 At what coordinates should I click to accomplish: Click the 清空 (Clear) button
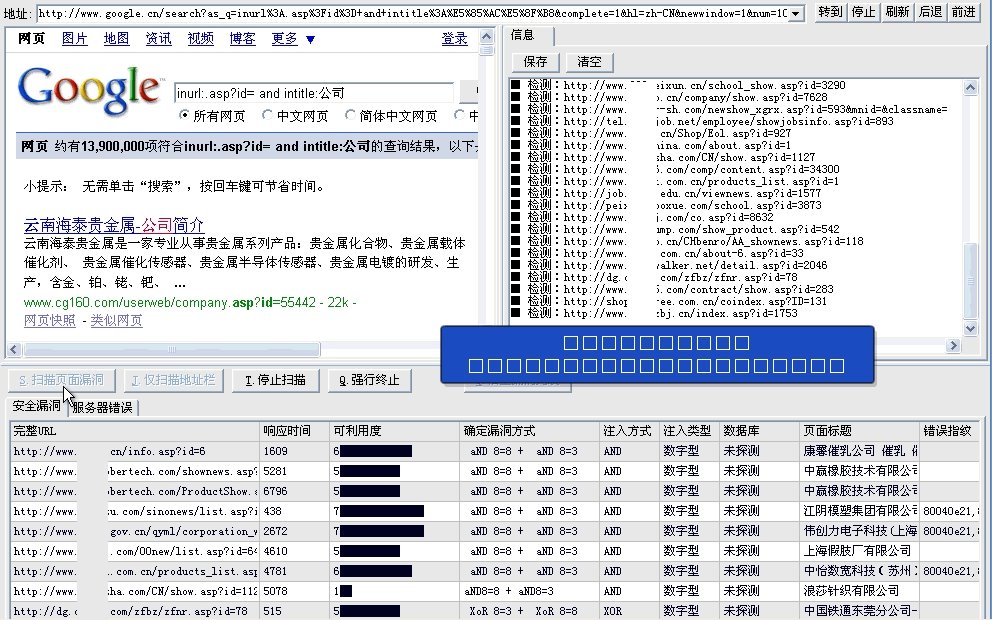589,62
